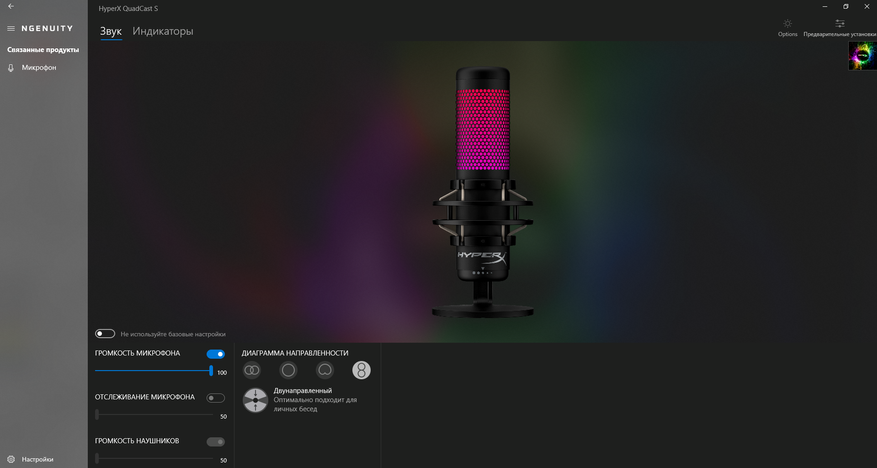The width and height of the screenshot is (877, 468).
Task: Toggle 'Не используйте базовые настройки' switch
Action: (105, 334)
